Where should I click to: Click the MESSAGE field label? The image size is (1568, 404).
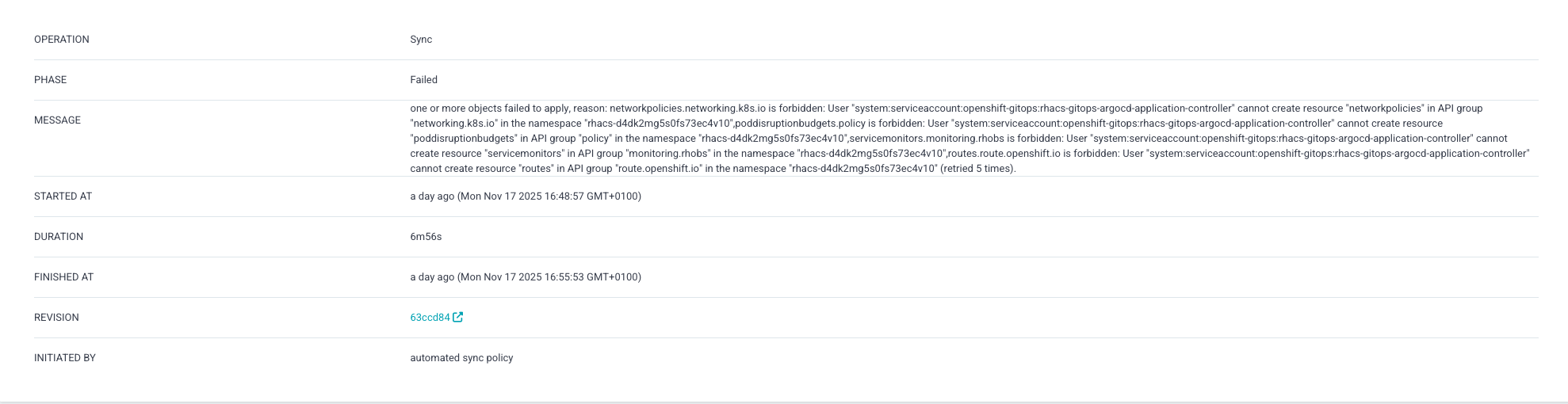click(57, 120)
